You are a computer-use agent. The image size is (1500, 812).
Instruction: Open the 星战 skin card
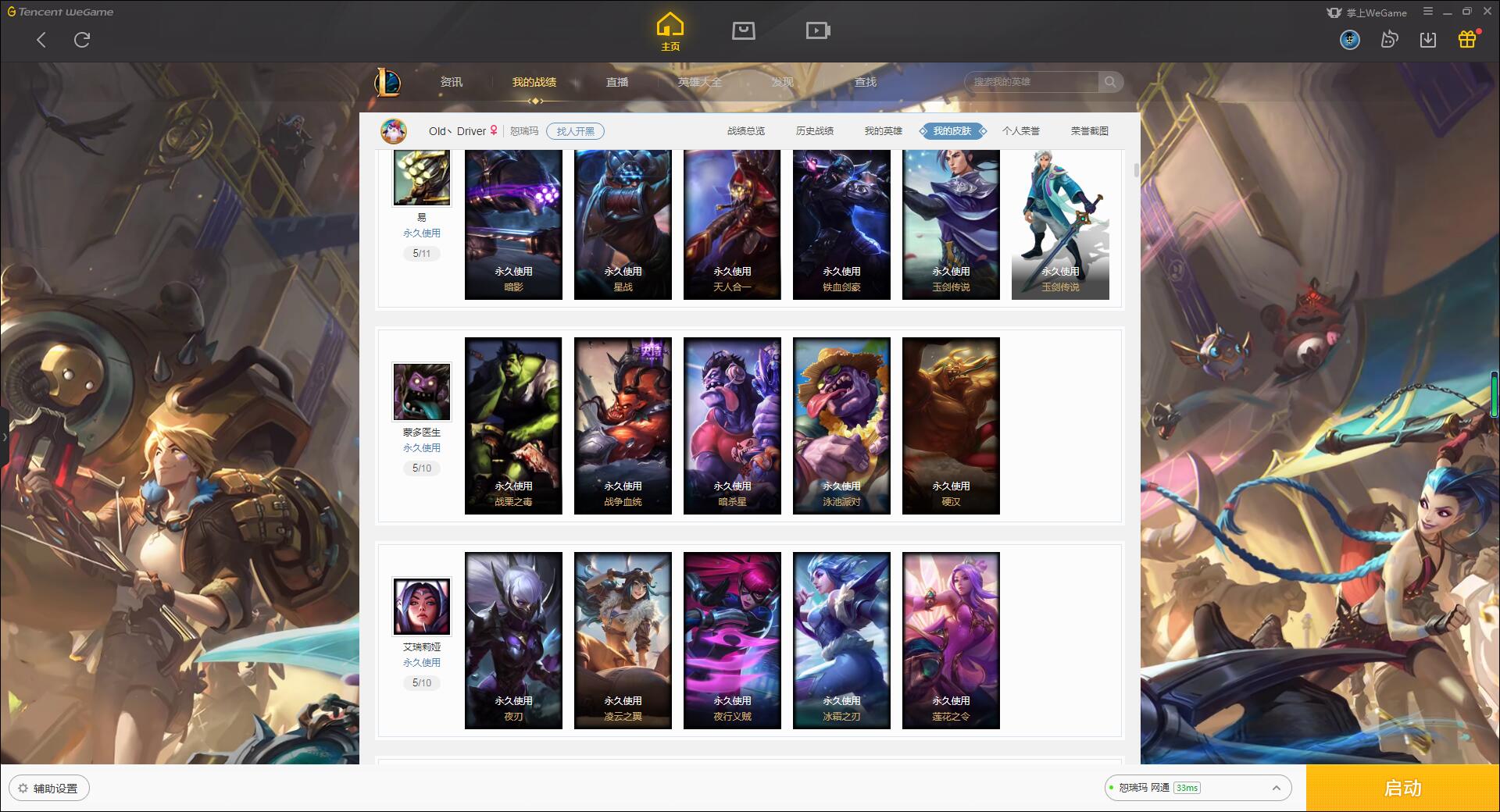[623, 225]
